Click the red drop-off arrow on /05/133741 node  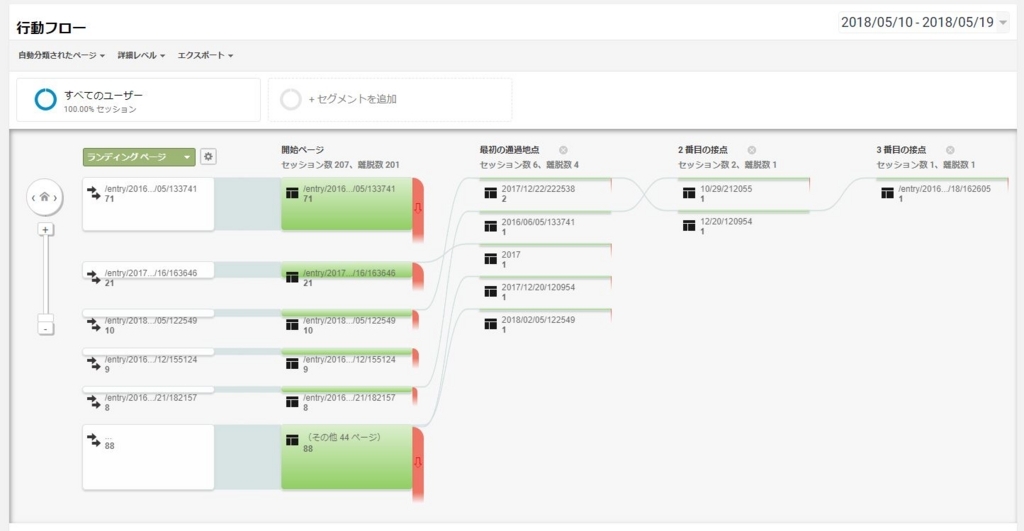click(x=418, y=208)
